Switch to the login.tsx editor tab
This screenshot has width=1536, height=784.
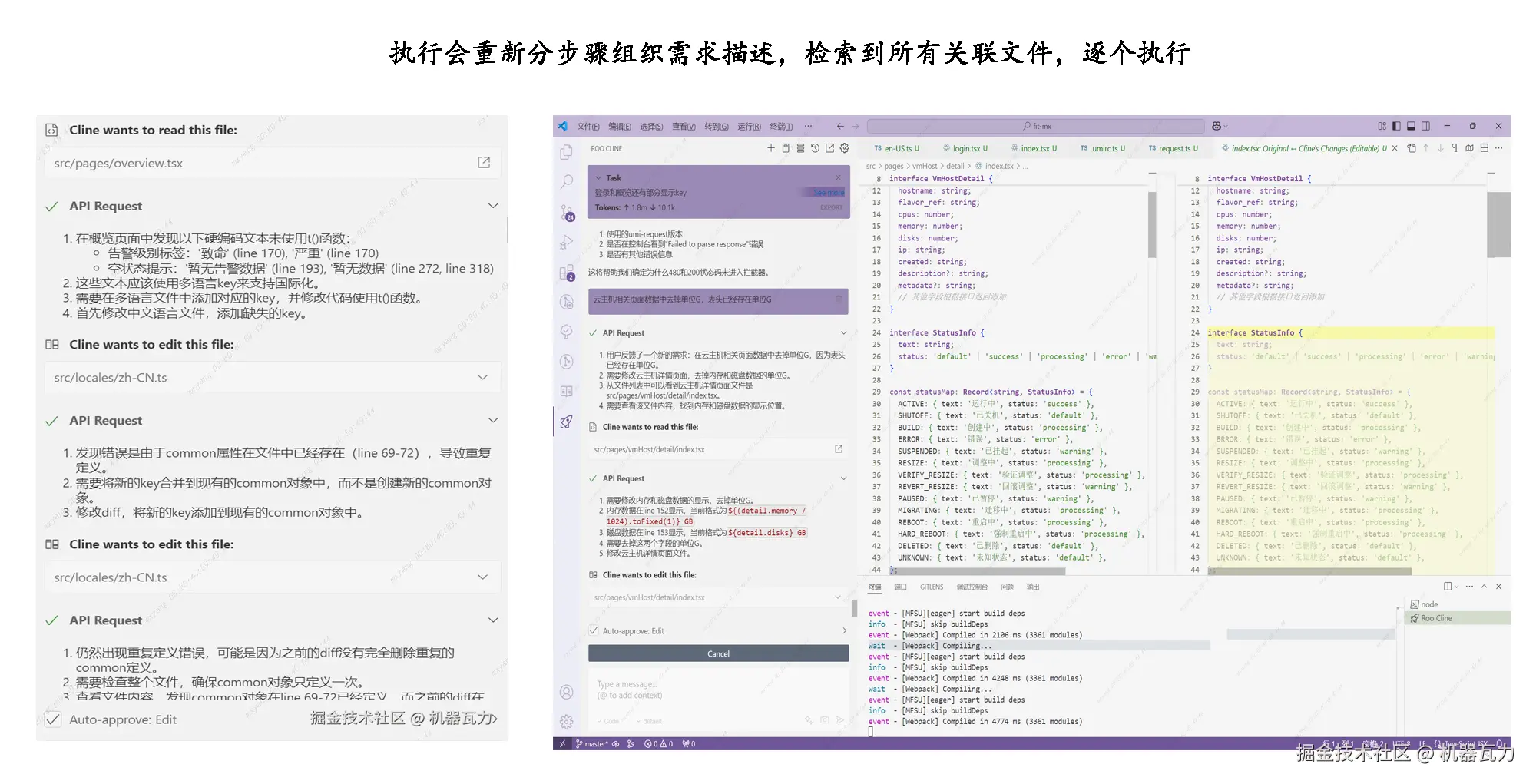point(965,148)
